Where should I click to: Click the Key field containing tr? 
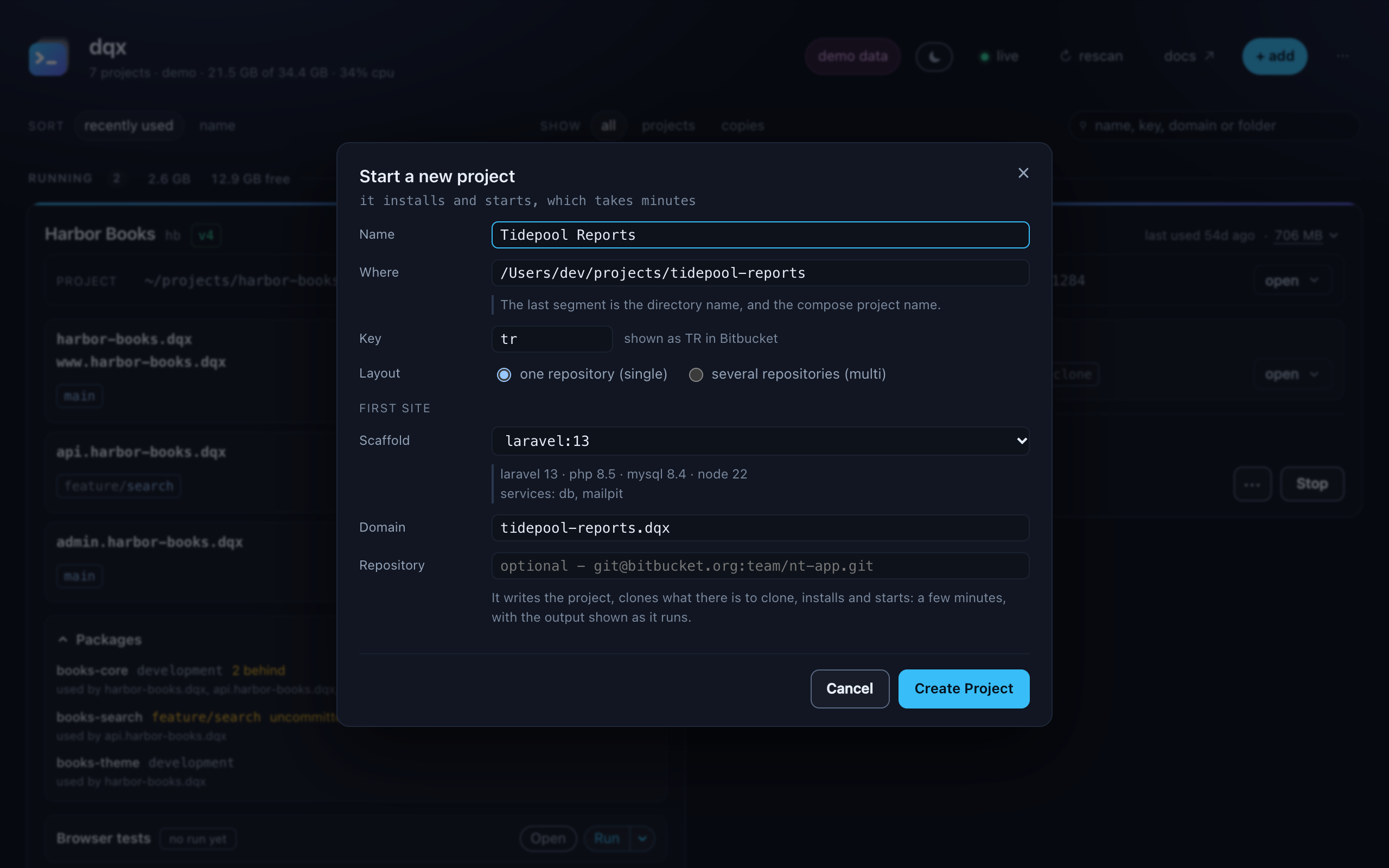click(552, 339)
